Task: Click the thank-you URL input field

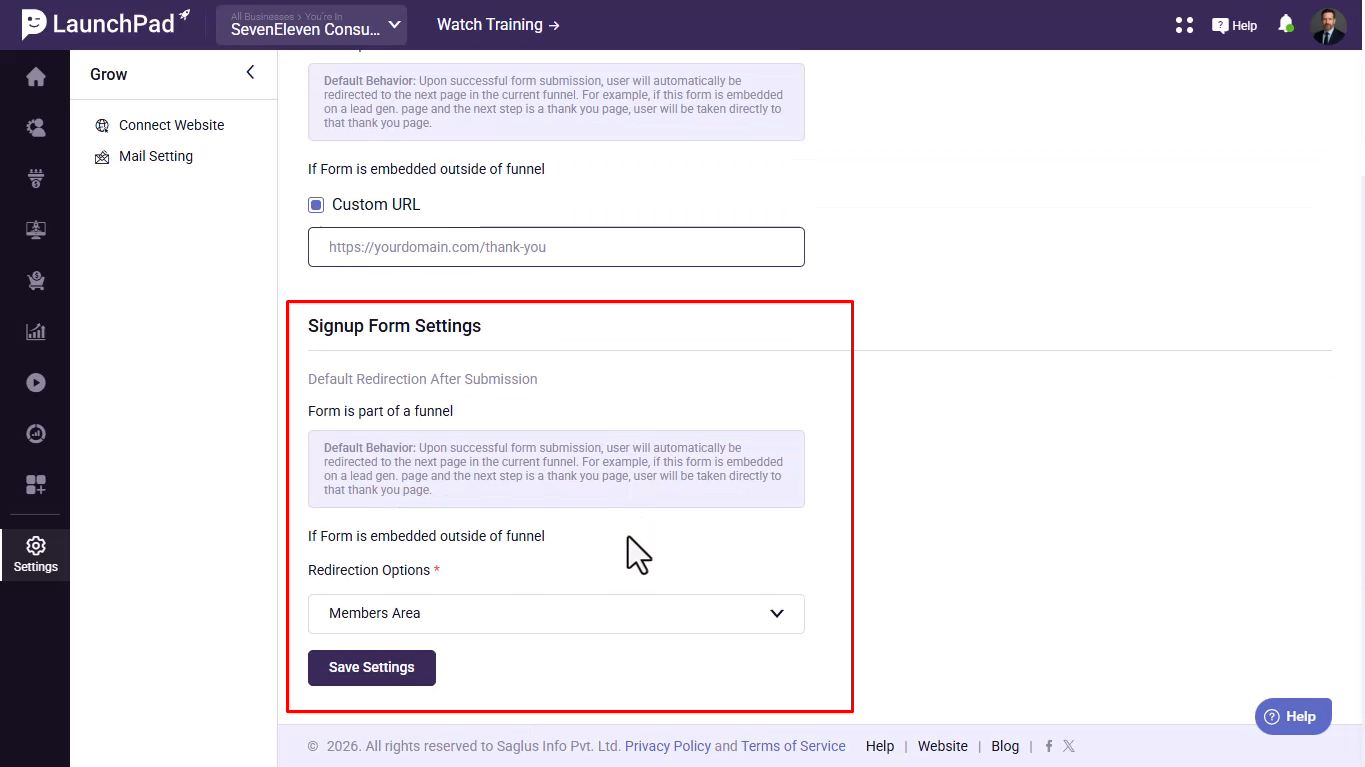Action: [556, 247]
